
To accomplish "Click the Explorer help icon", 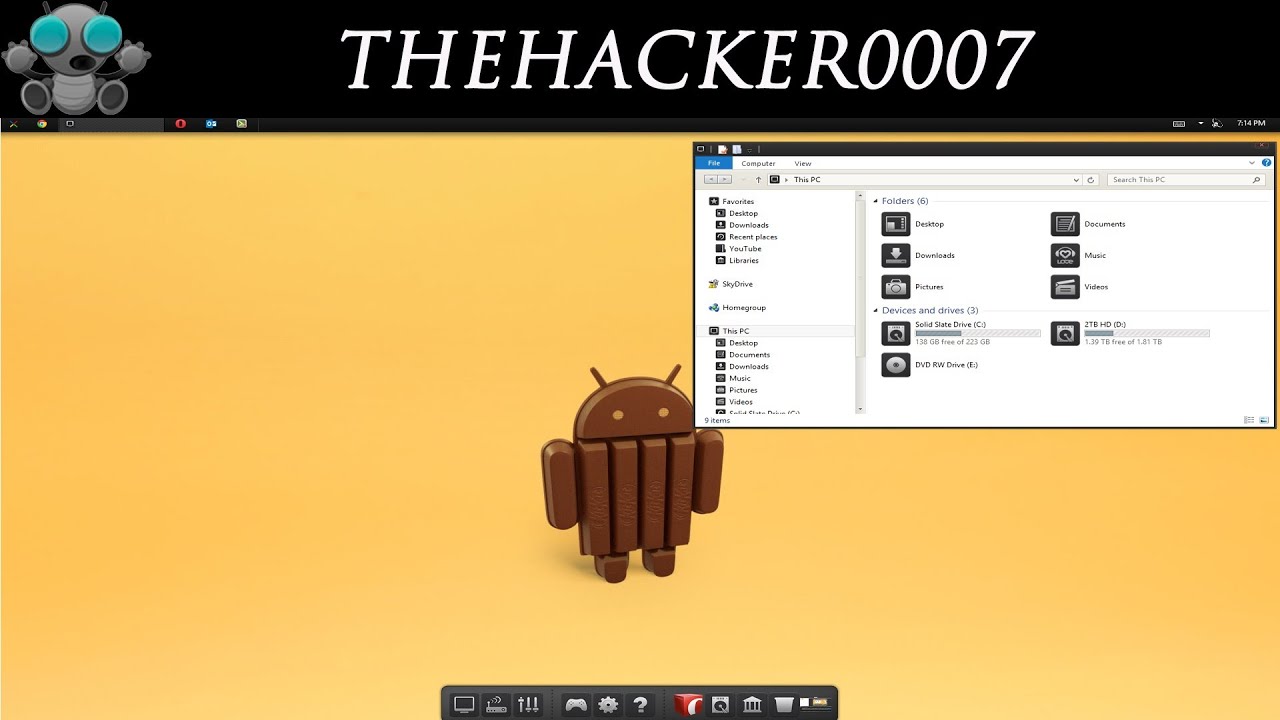I will pos(1266,162).
